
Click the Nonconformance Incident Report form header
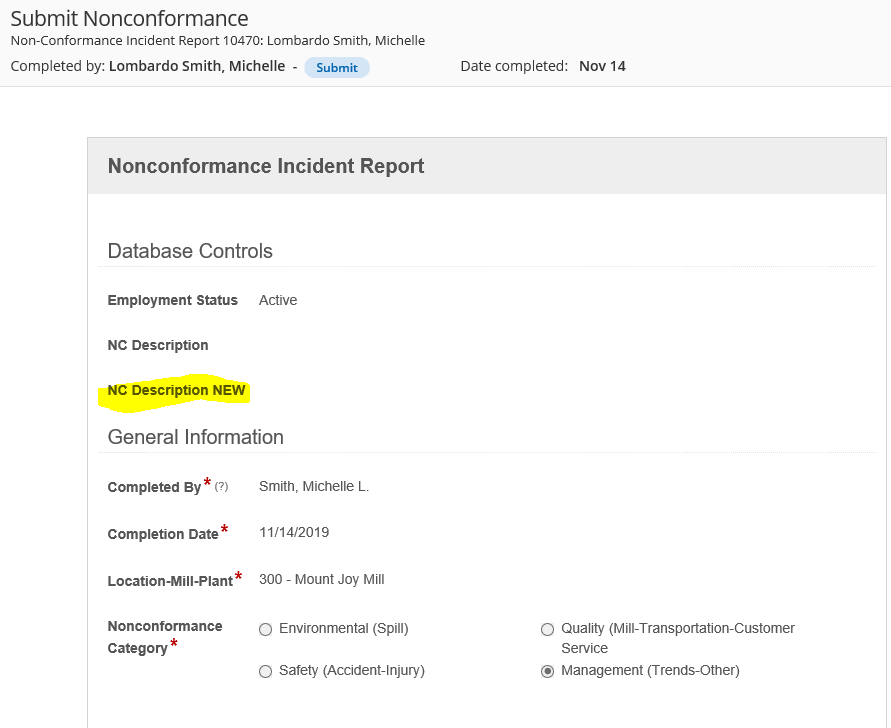pos(266,167)
